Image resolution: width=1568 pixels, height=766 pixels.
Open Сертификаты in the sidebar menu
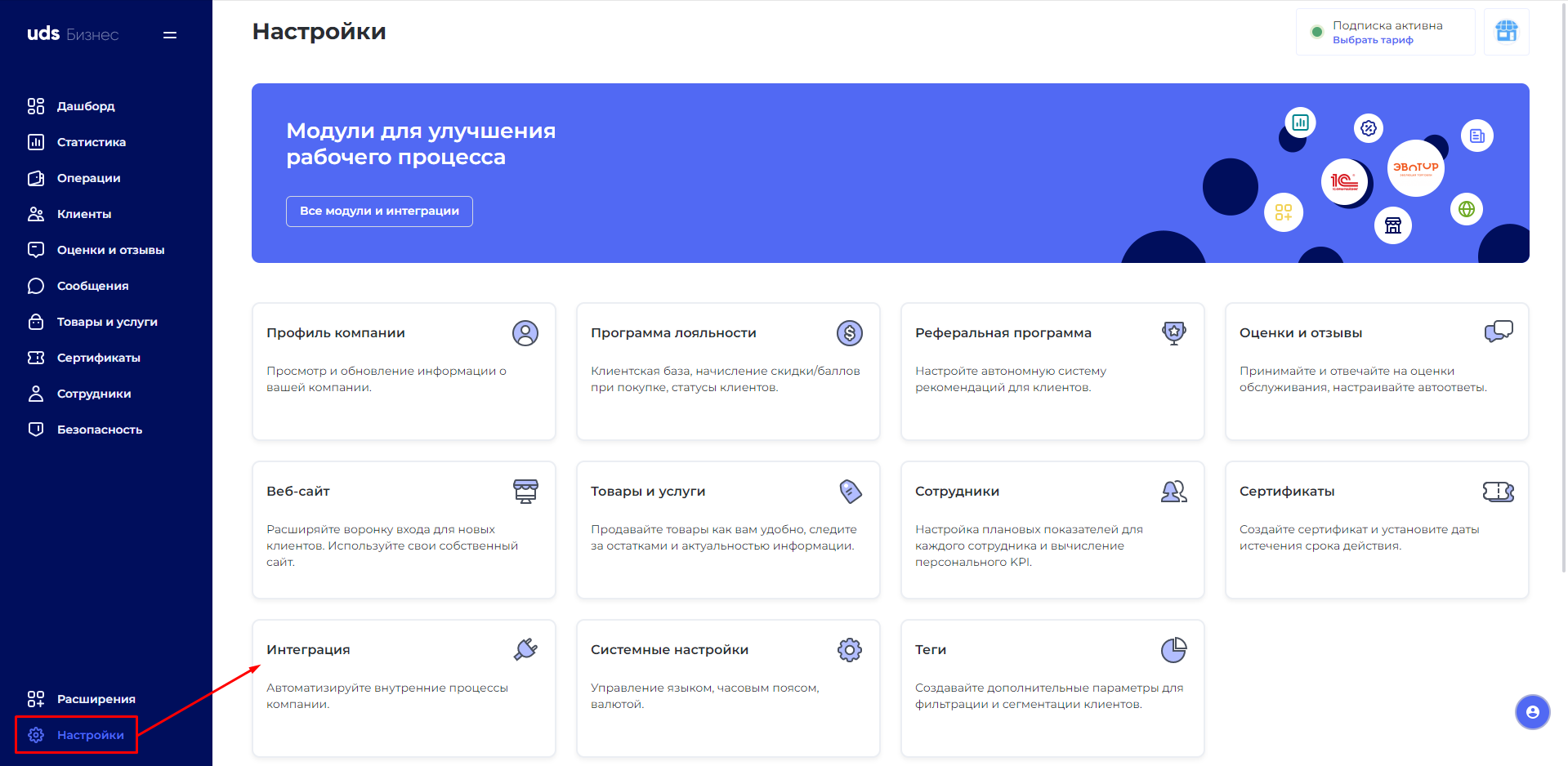pos(83,358)
